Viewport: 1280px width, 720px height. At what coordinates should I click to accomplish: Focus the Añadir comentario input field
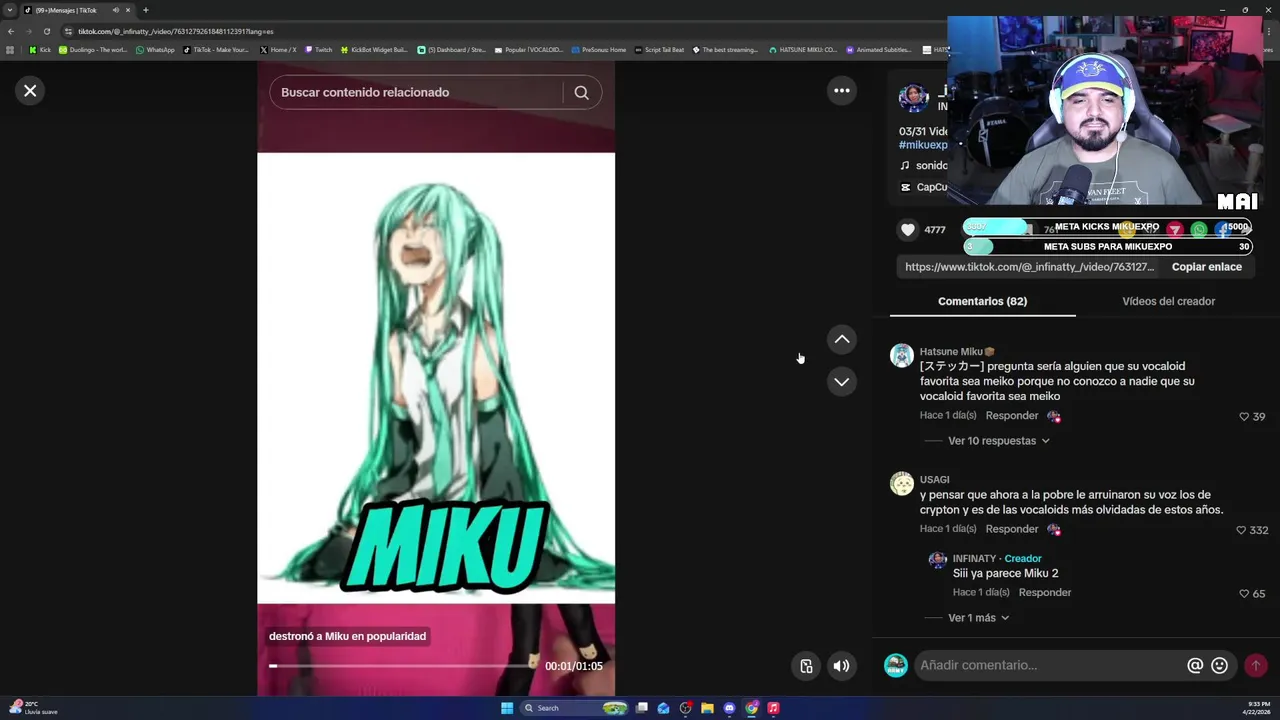tap(1050, 666)
